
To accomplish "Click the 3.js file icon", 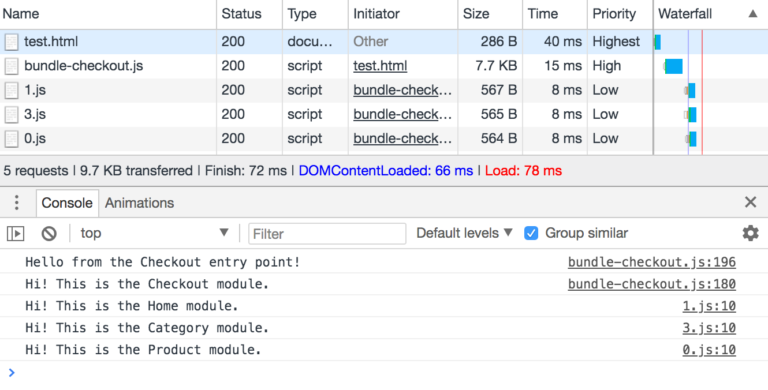I will coord(11,115).
